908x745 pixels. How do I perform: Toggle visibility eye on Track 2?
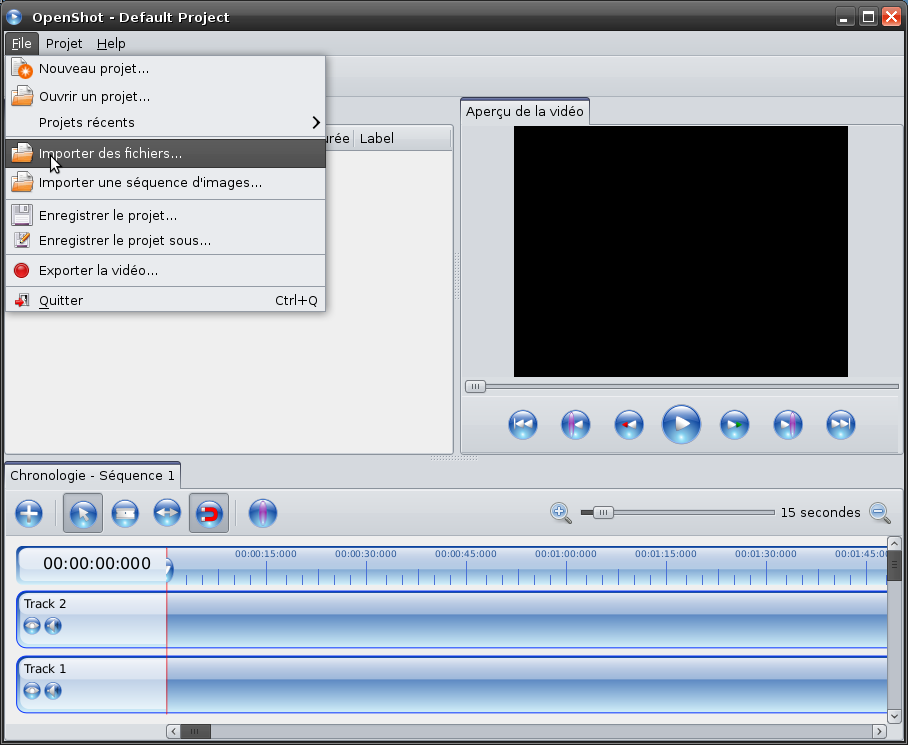[32, 625]
